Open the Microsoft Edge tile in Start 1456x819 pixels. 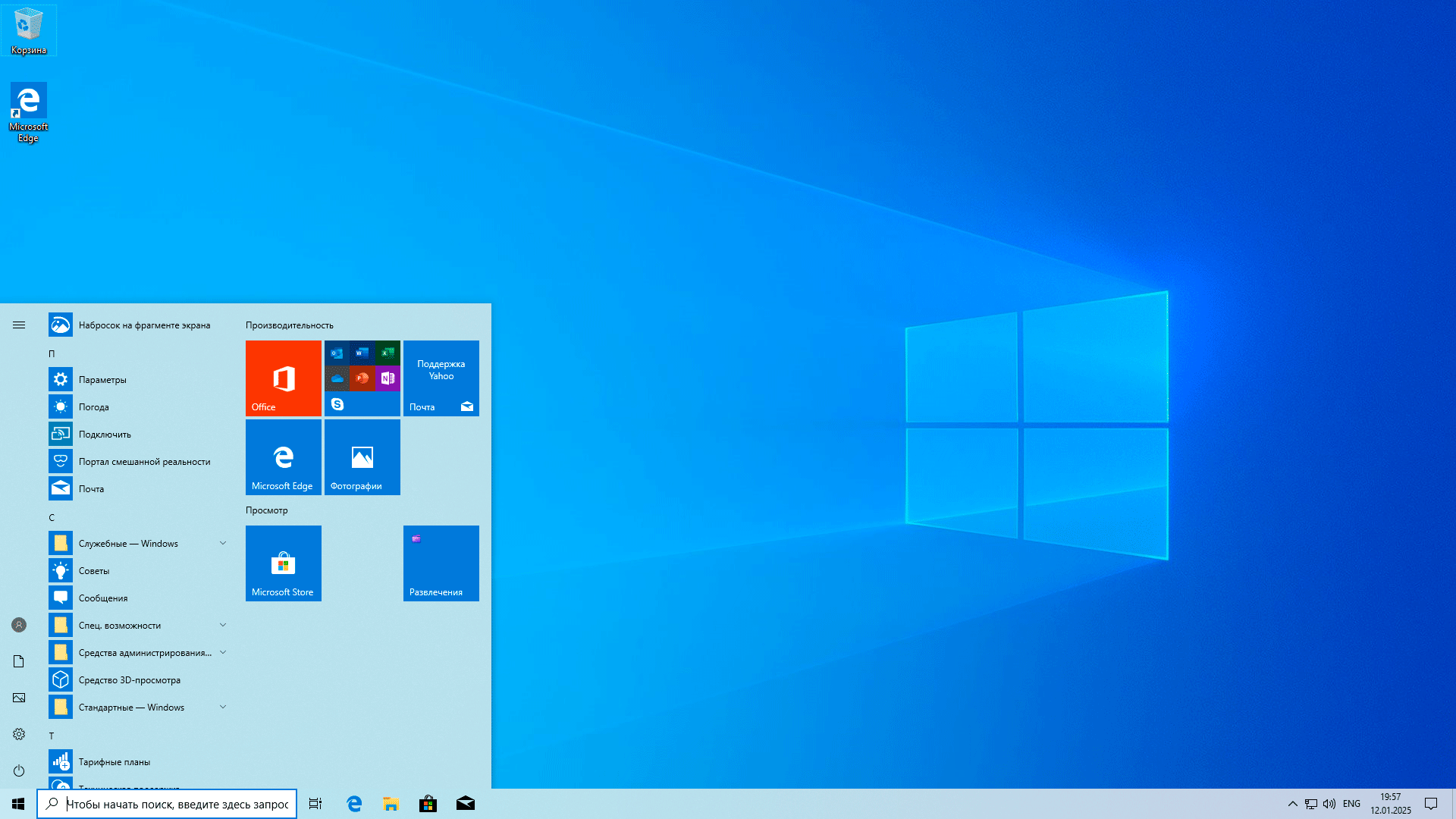click(283, 457)
